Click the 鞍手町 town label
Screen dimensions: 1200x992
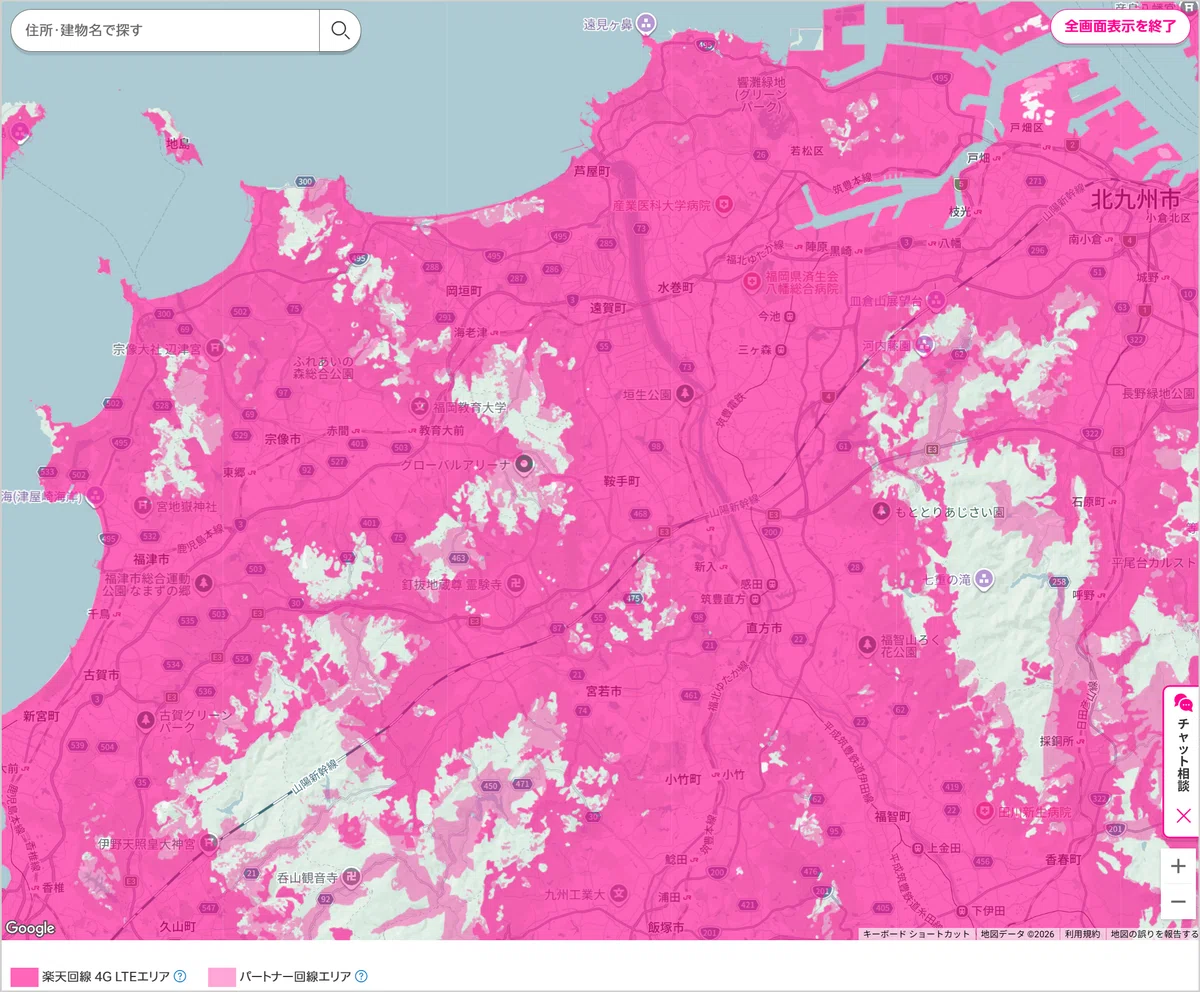point(621,480)
